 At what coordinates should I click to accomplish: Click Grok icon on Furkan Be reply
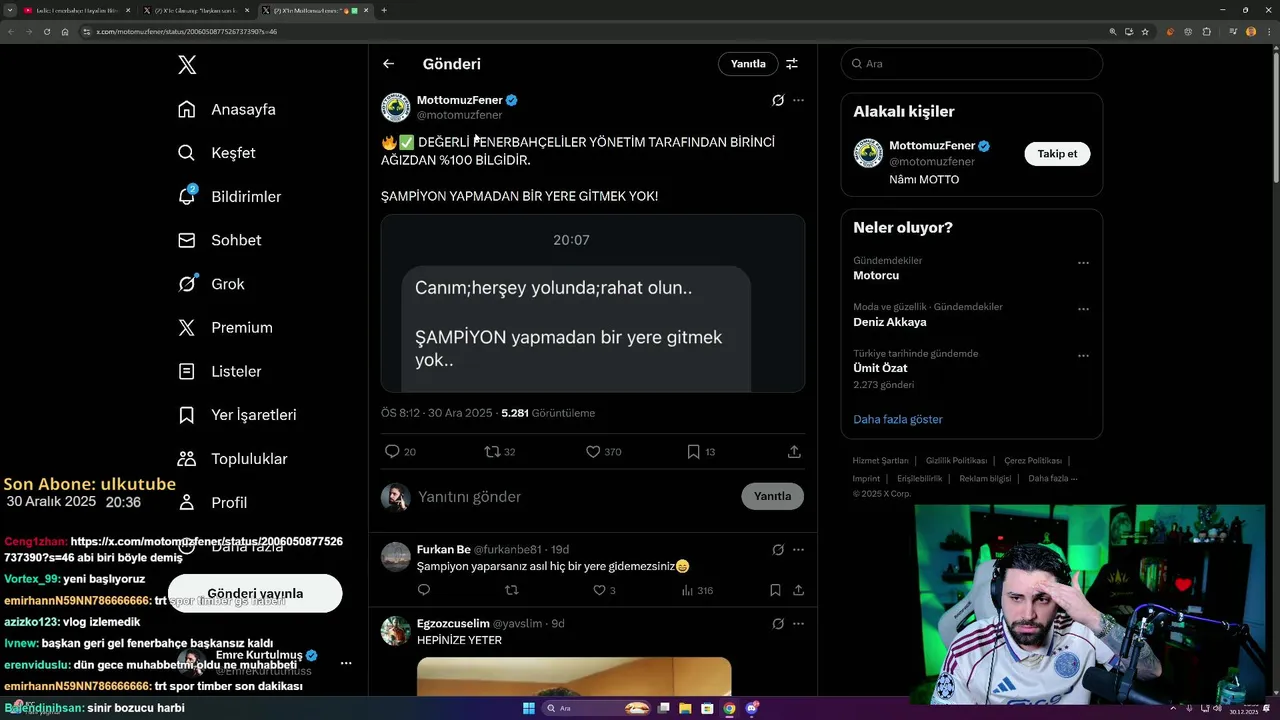coord(778,550)
